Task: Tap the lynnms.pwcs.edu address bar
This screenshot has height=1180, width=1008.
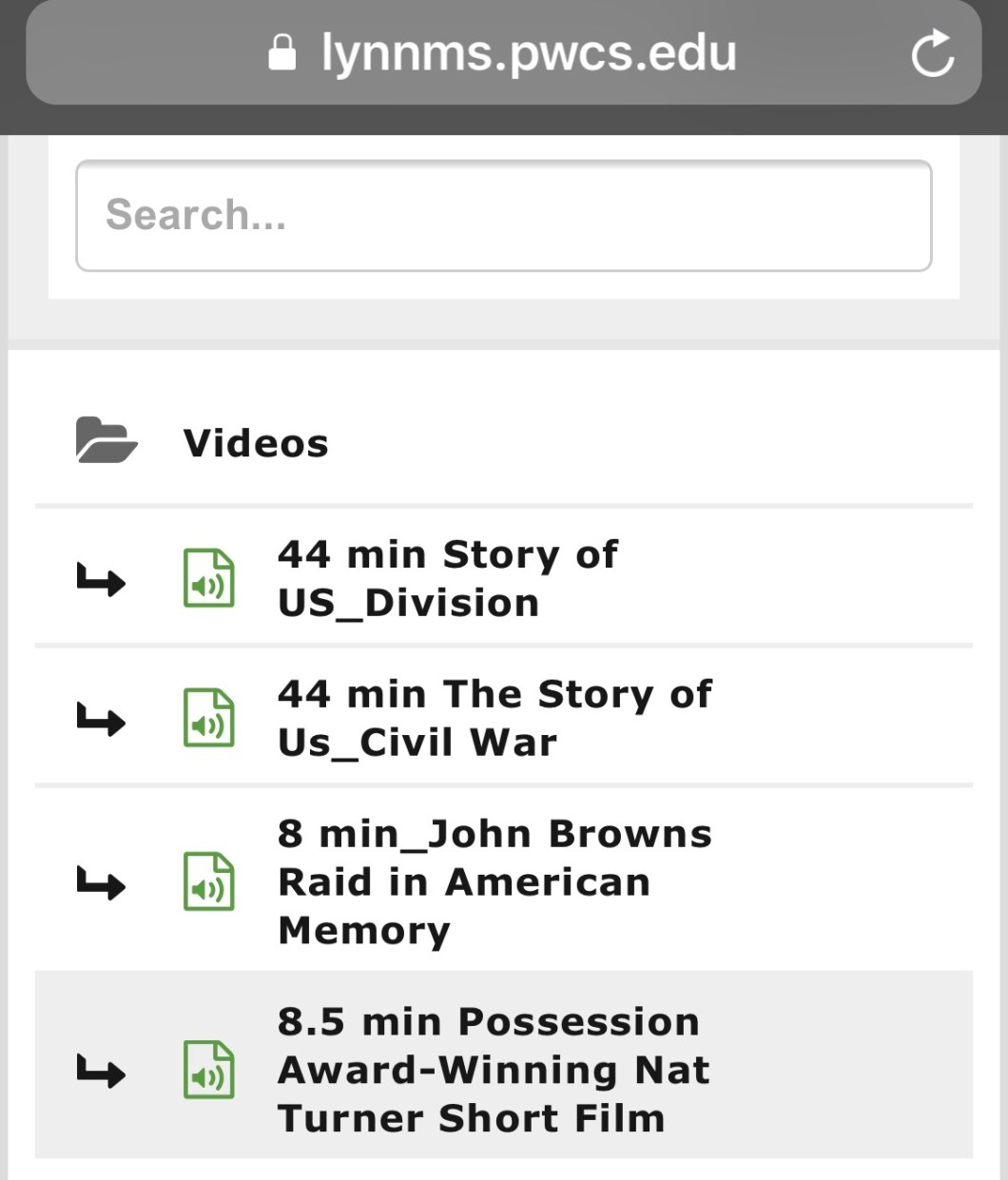Action: pos(528,53)
